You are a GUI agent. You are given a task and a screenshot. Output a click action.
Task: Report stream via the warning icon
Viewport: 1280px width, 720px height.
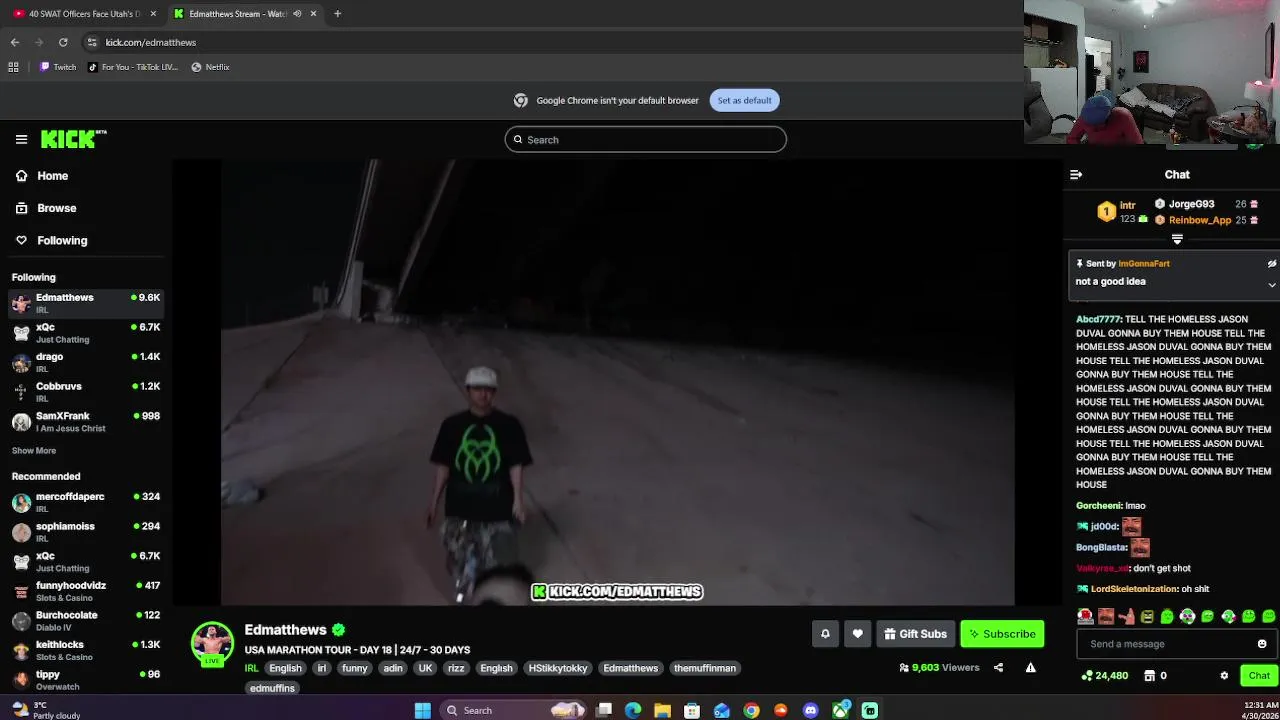[x=1030, y=668]
